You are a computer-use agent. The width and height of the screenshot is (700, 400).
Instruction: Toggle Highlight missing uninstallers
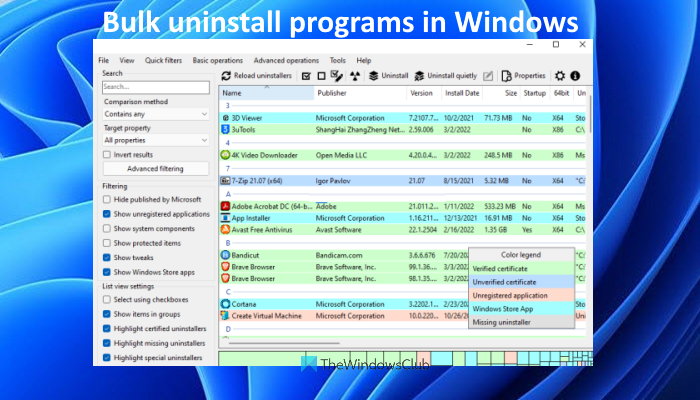click(x=107, y=343)
